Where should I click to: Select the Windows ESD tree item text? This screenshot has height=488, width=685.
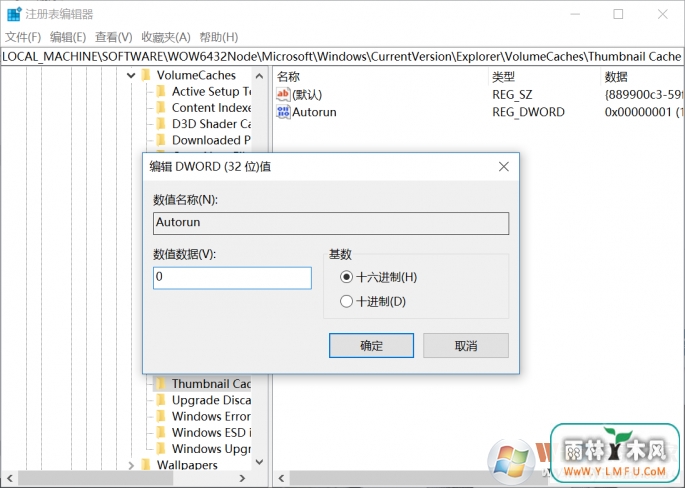[211, 432]
